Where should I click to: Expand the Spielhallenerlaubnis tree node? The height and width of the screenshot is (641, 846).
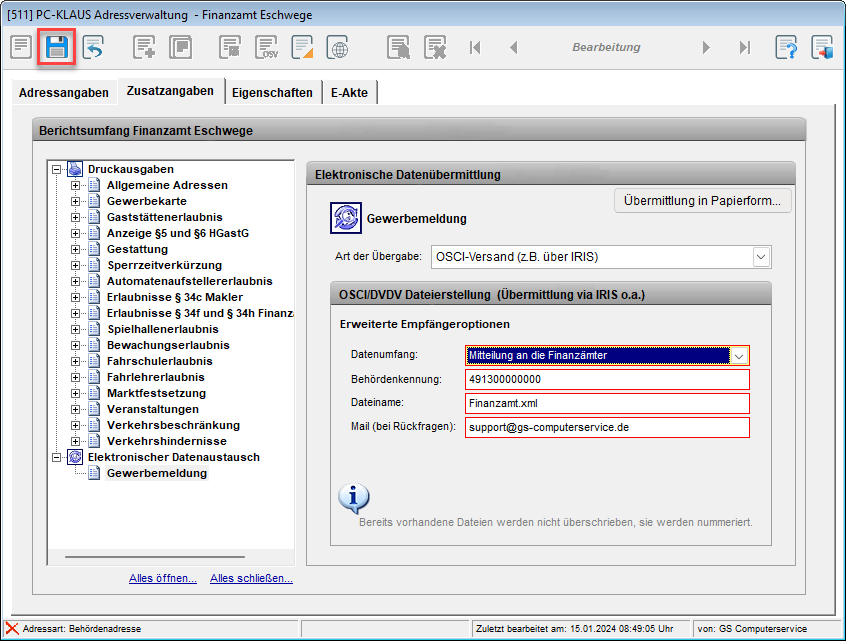pos(75,329)
